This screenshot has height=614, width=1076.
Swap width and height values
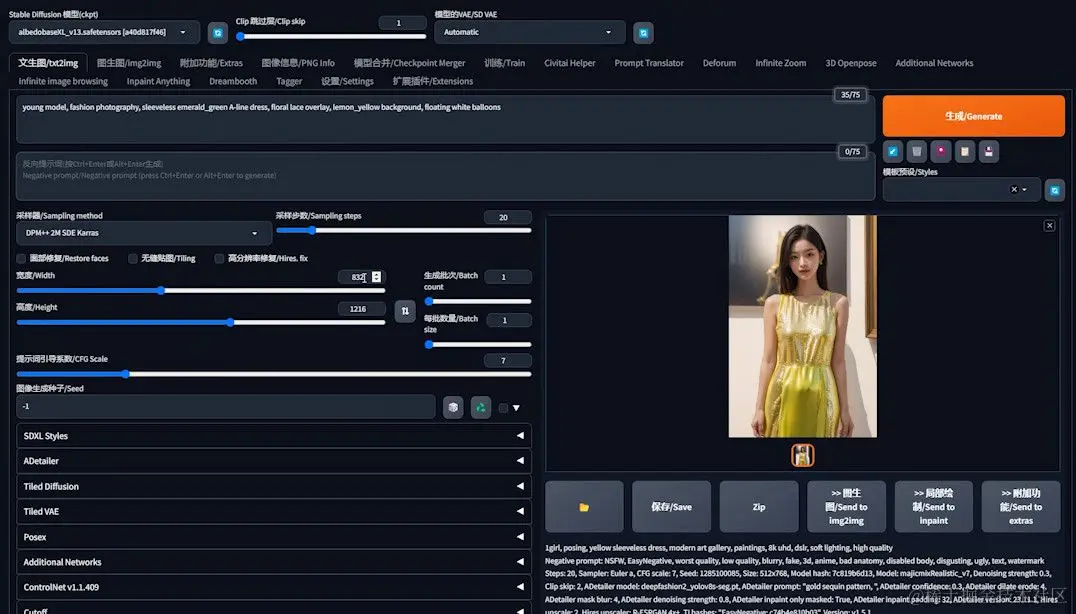point(405,311)
